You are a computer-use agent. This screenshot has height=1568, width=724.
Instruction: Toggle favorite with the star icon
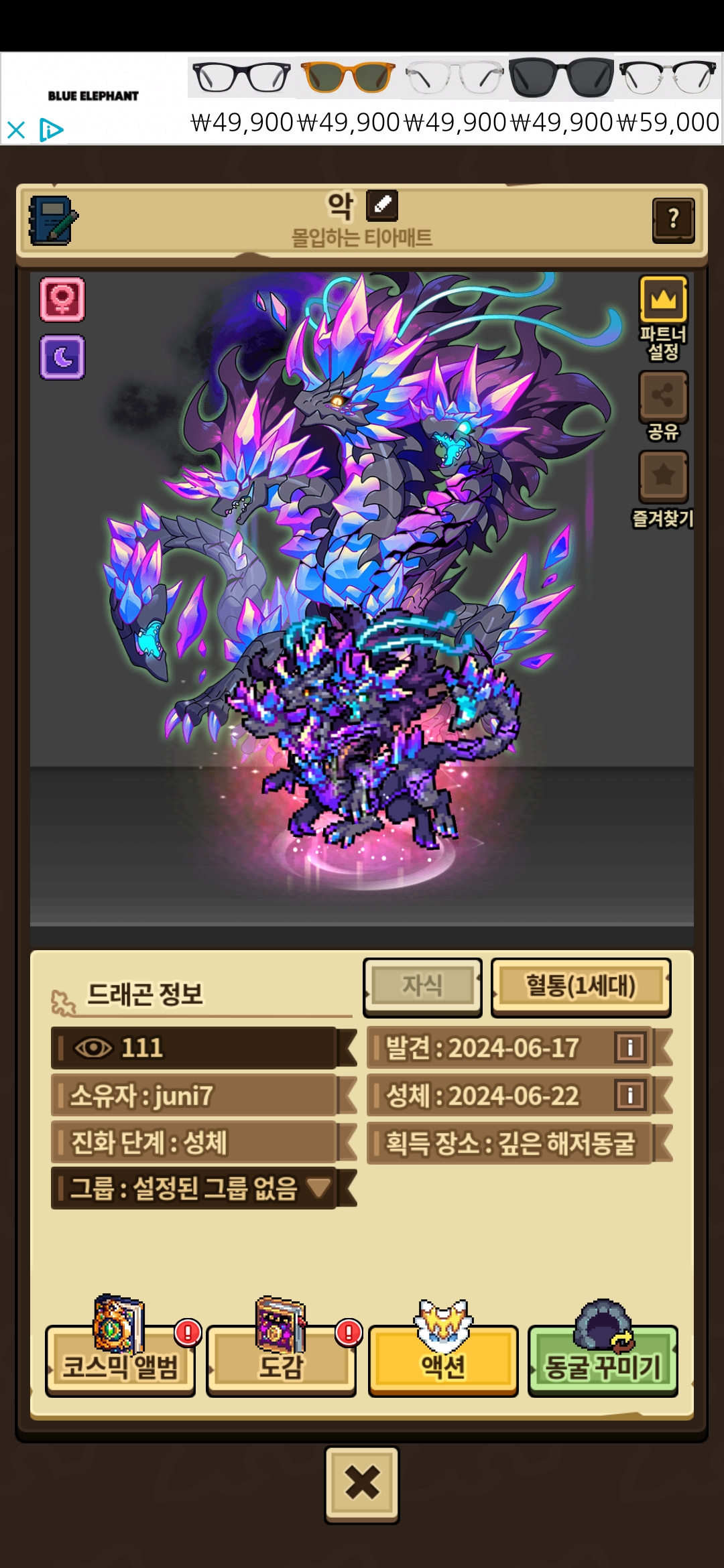click(663, 475)
